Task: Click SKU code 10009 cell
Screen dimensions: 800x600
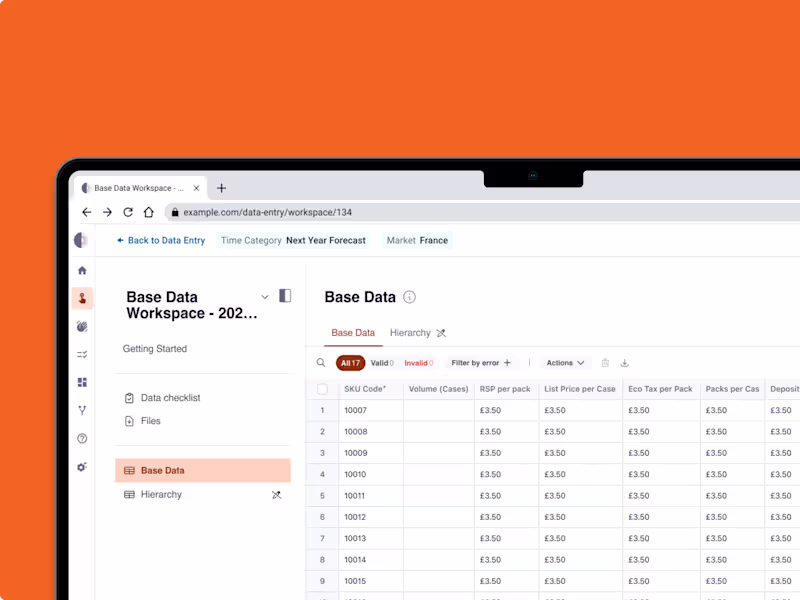Action: pos(371,453)
